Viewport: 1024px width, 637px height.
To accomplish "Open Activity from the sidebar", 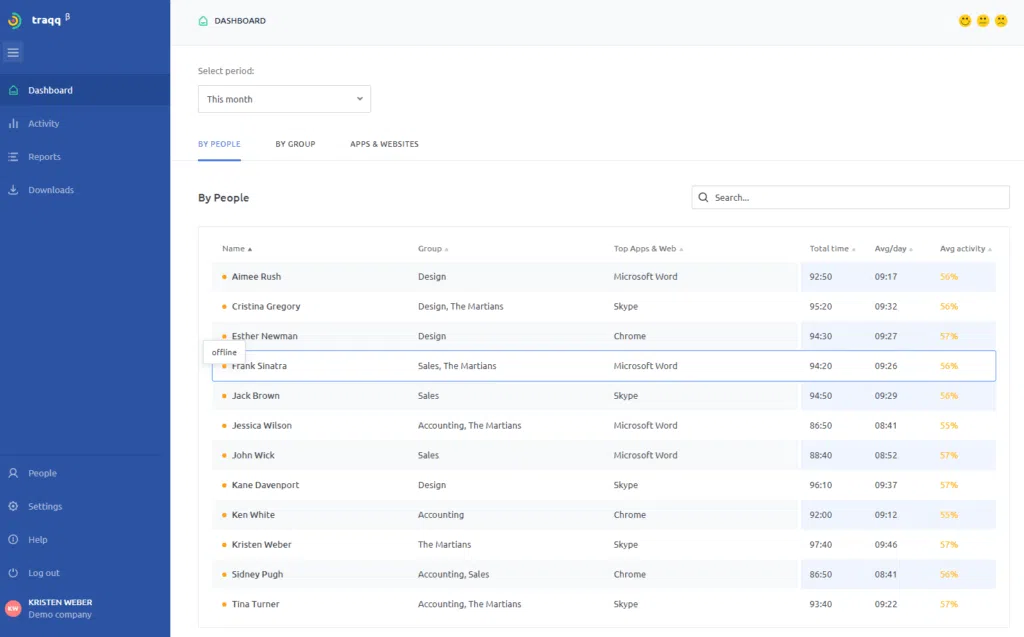I will (x=43, y=124).
